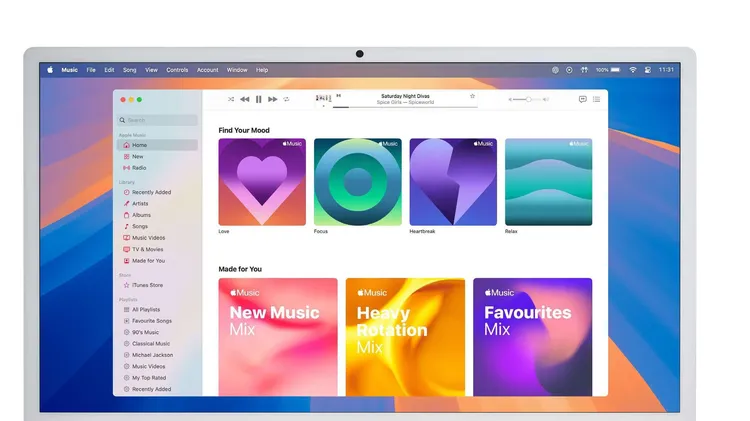Toggle repeat mode in the toolbar
Viewport: 750px width, 421px height.
pyautogui.click(x=286, y=99)
